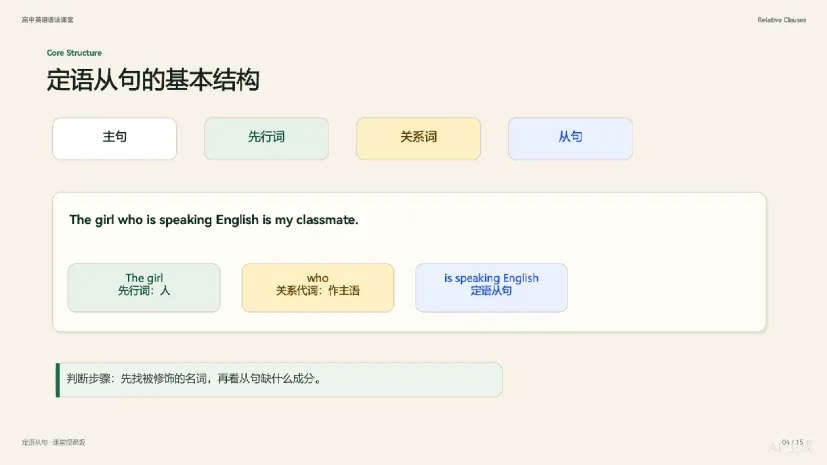827x465 pixels.
Task: Click the 'Core Structure' label
Action: tap(74, 53)
